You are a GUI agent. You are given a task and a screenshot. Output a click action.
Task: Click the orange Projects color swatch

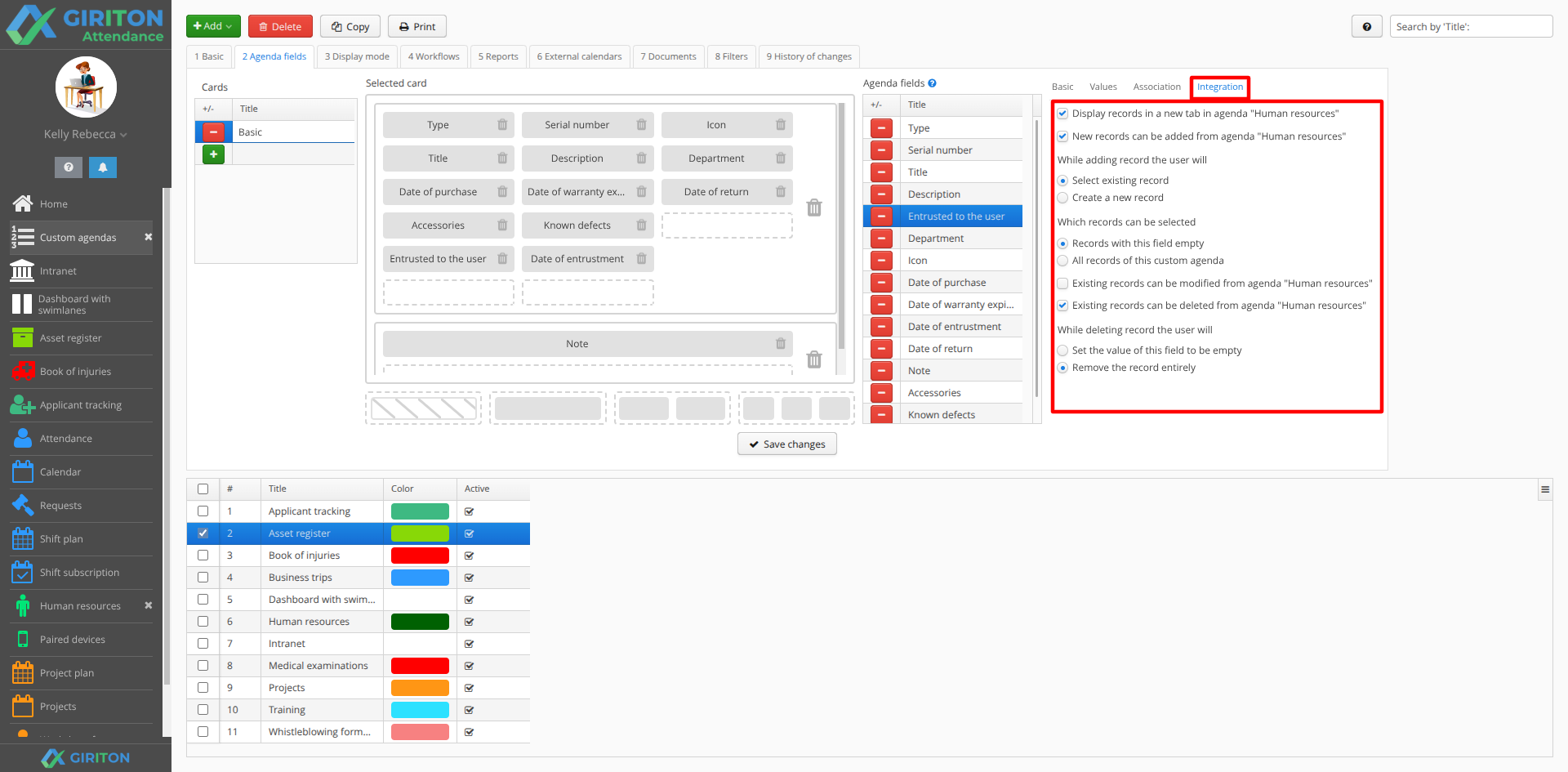coord(420,688)
